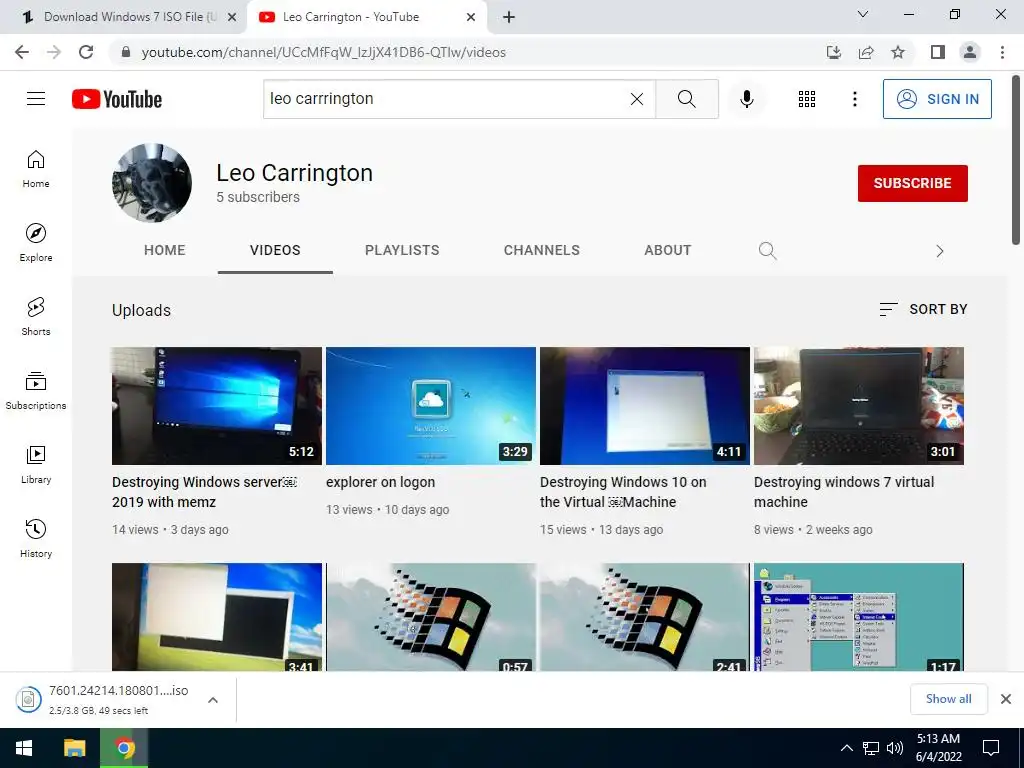Switch to the channel HOME tab
Image resolution: width=1024 pixels, height=768 pixels.
pyautogui.click(x=165, y=250)
